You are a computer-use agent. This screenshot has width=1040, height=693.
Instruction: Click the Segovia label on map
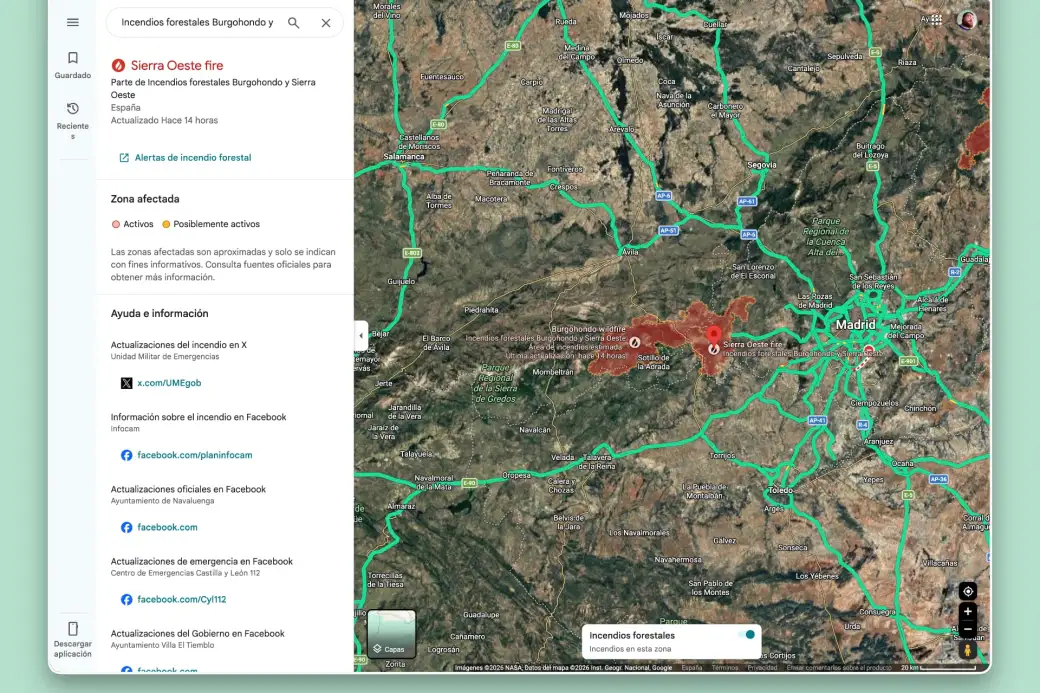[761, 165]
